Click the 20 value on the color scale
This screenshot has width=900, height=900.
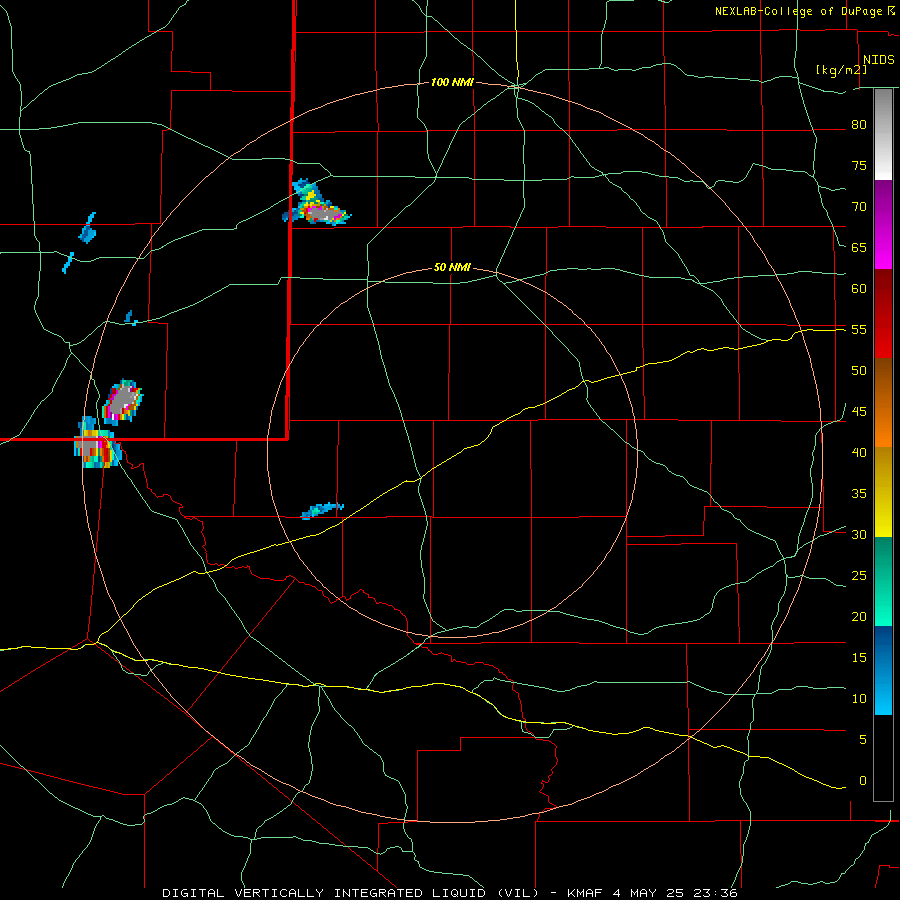tap(859, 617)
